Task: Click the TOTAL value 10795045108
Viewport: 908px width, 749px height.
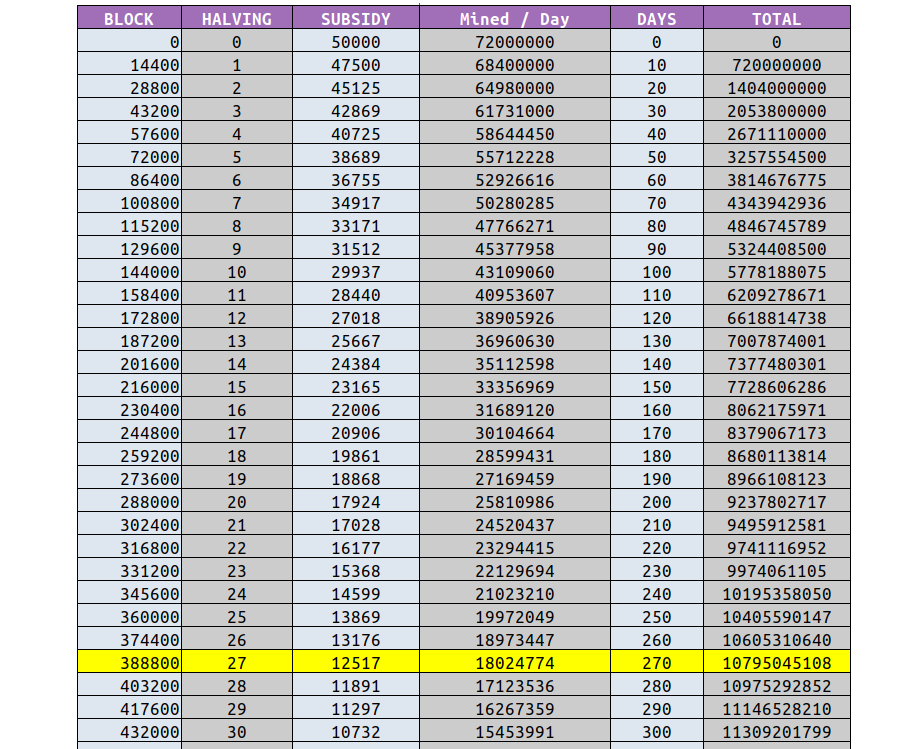Action: click(778, 663)
